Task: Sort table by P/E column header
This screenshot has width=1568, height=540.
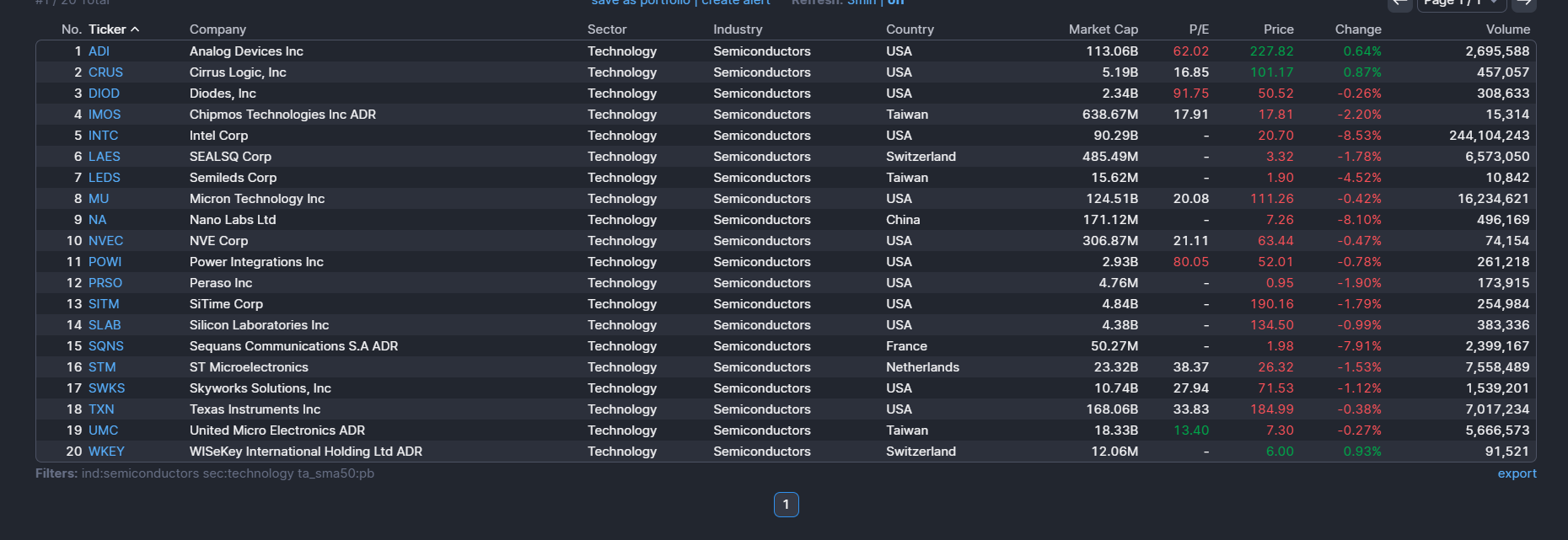Action: tap(1198, 29)
